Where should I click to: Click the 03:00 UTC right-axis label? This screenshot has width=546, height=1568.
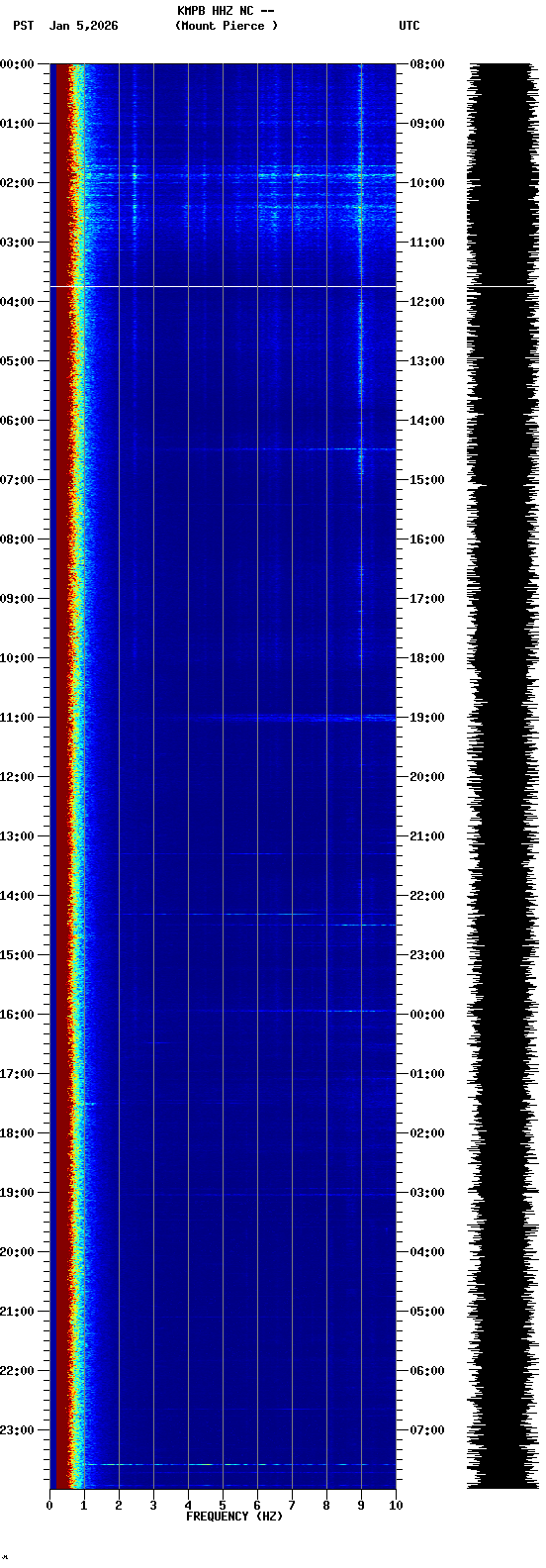427,1193
